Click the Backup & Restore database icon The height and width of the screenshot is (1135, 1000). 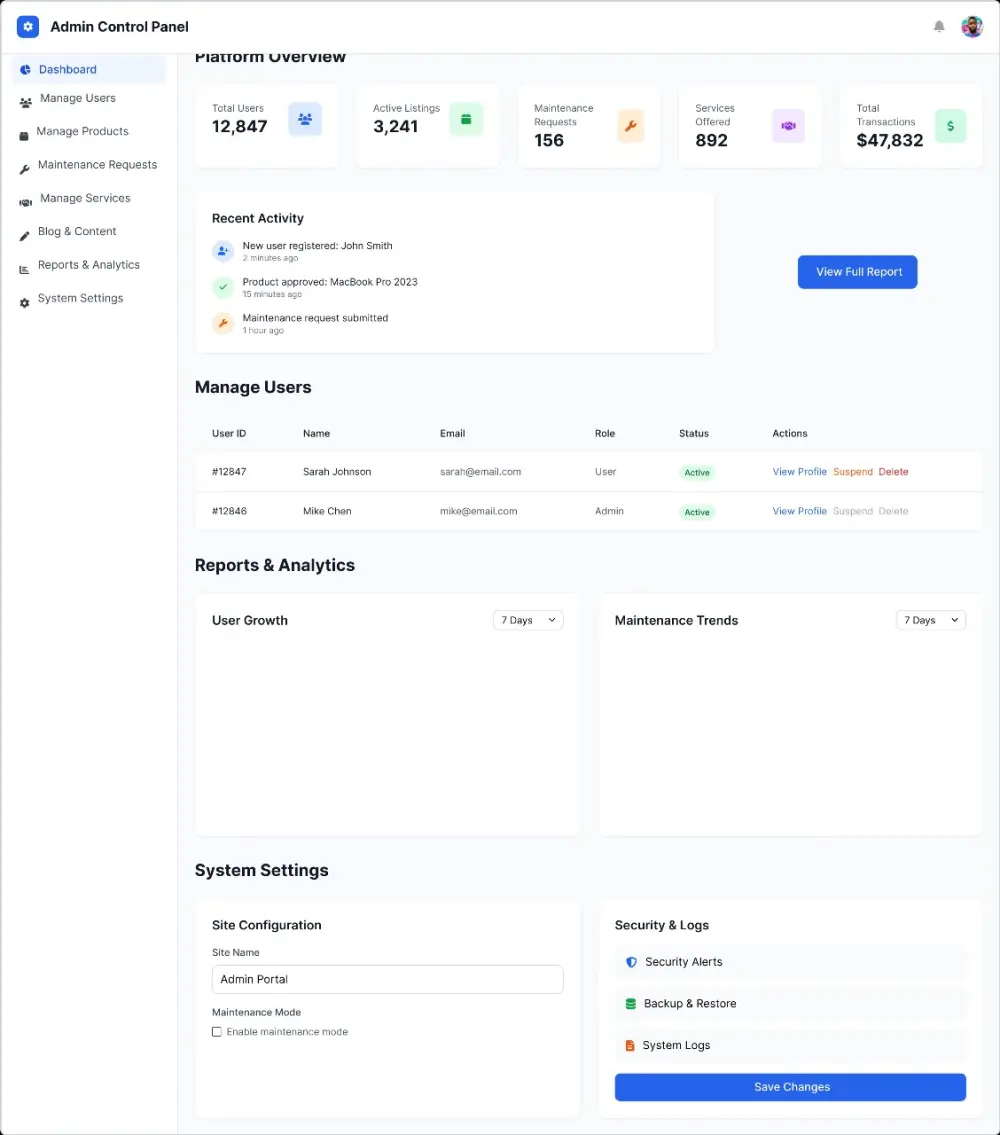point(630,1003)
